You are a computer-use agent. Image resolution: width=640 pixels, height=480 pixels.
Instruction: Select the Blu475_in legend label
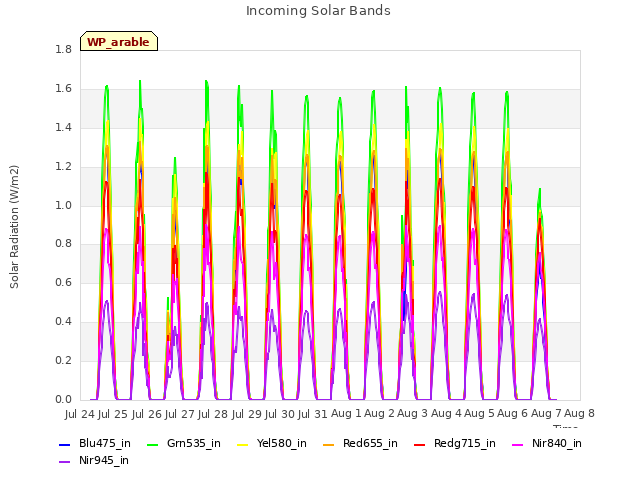click(105, 443)
